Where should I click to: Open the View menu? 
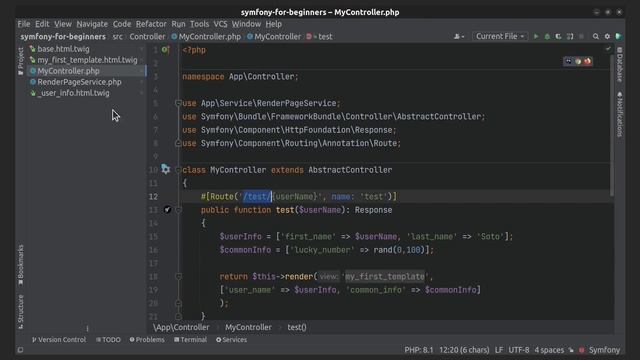tap(63, 24)
